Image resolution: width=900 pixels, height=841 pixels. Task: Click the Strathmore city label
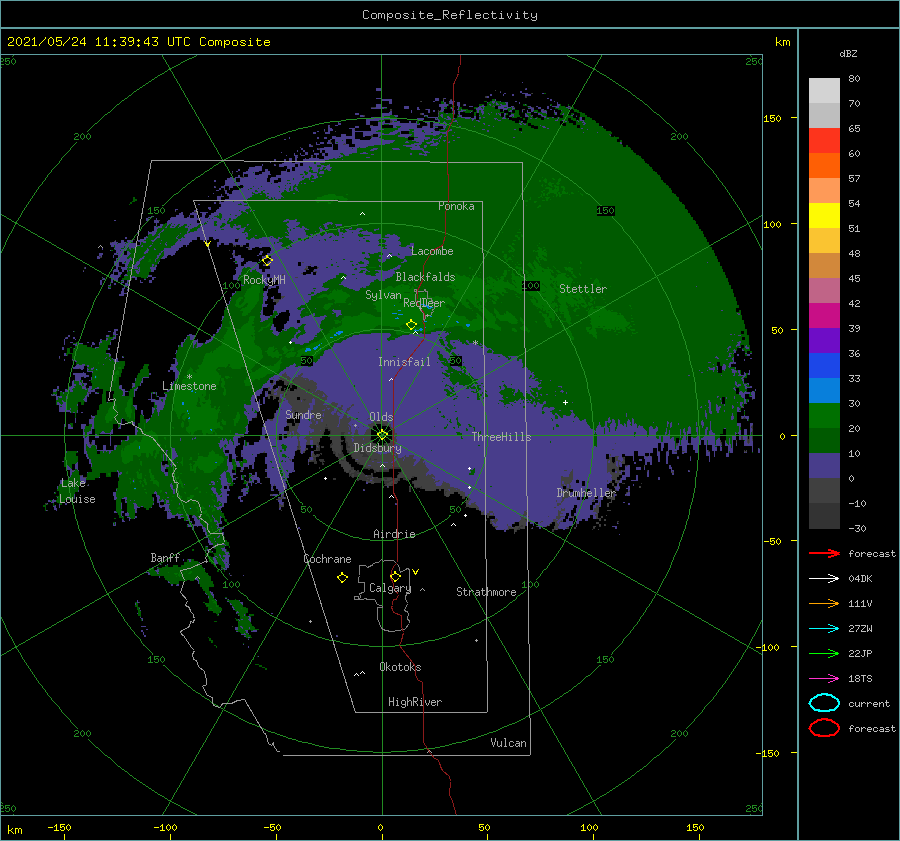click(x=486, y=592)
